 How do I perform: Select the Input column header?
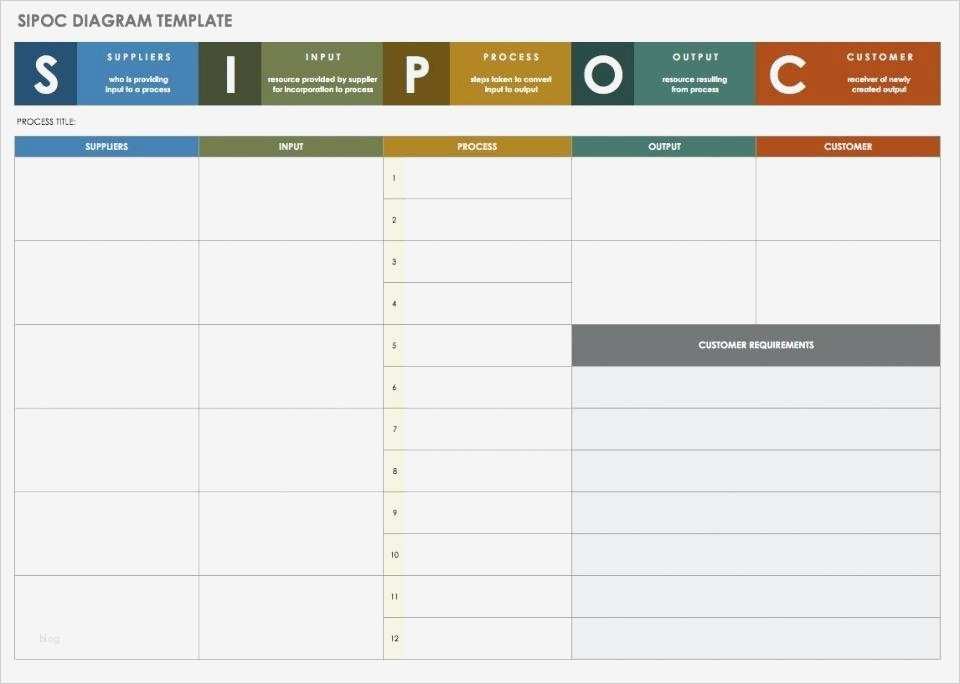point(291,147)
